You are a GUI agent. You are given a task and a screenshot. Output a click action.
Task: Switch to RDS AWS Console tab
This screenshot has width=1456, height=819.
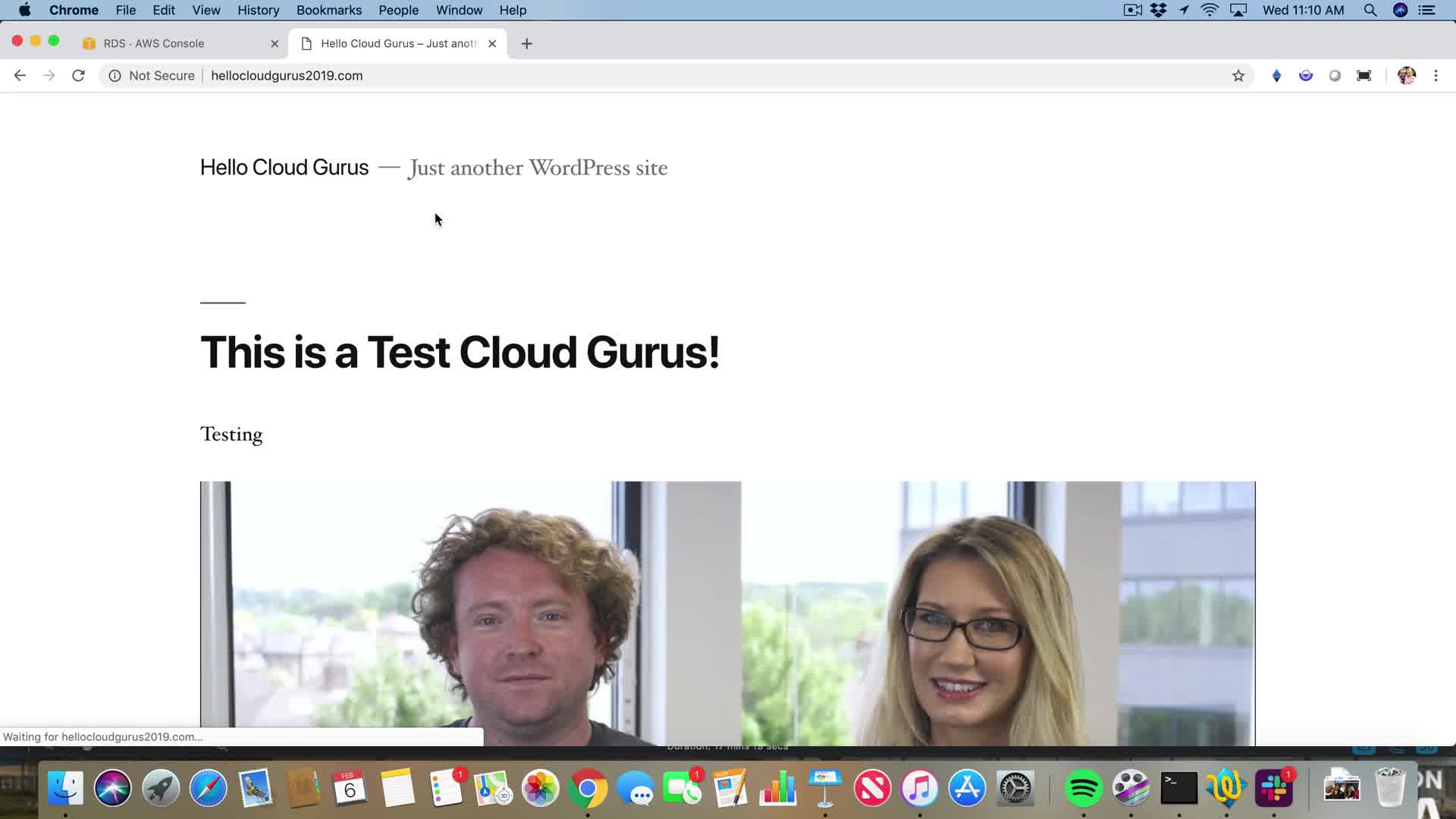pyautogui.click(x=154, y=43)
